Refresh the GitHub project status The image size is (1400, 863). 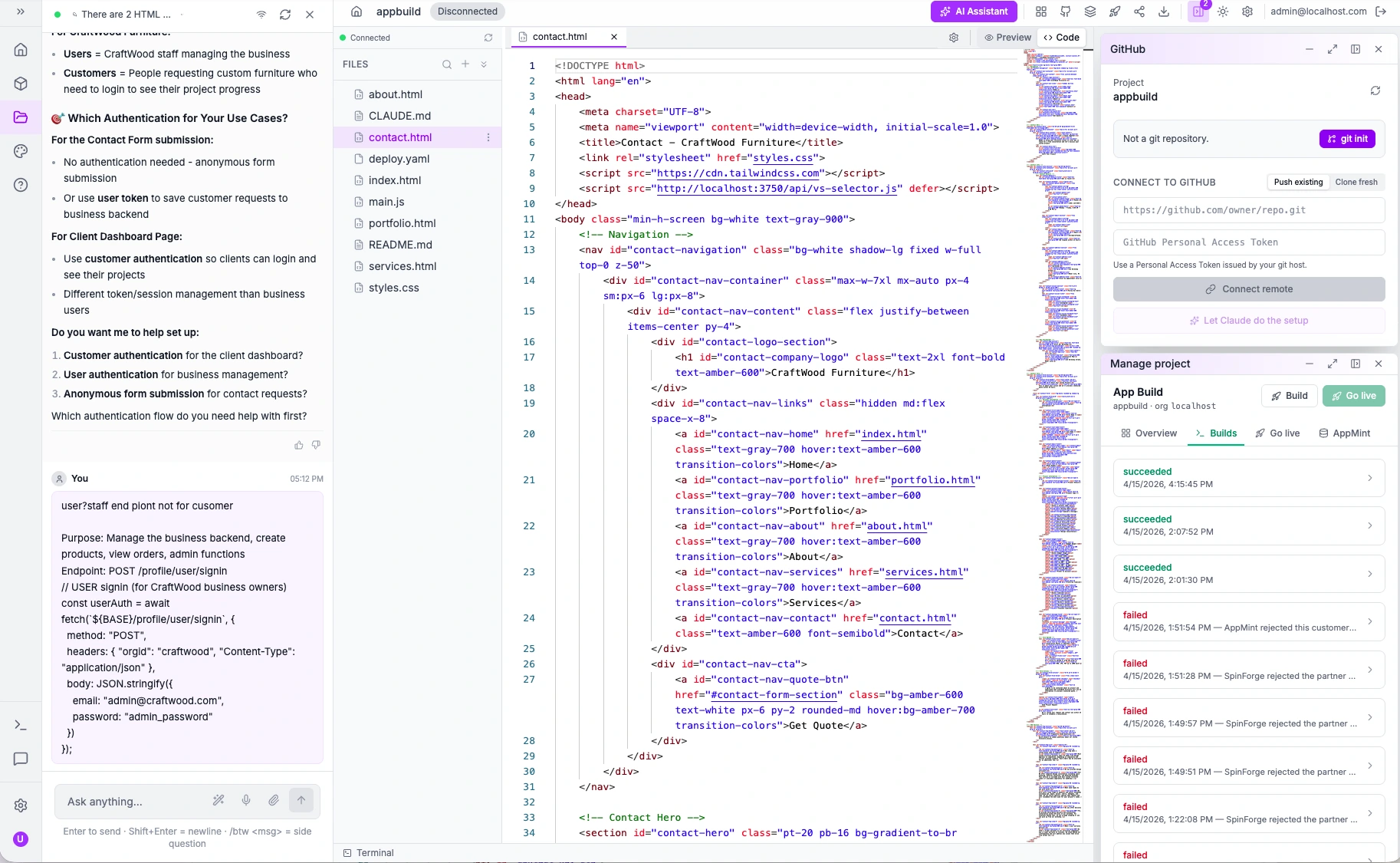pyautogui.click(x=1375, y=91)
